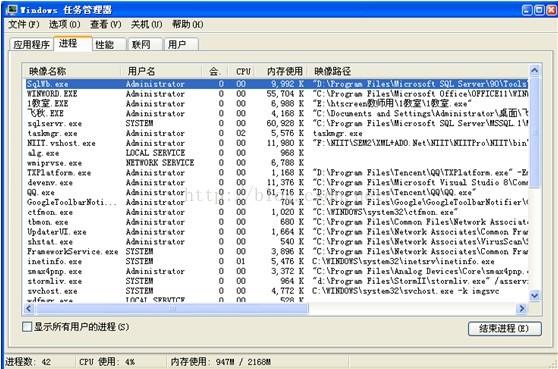Select the svchost.exe process row
The height and width of the screenshot is (369, 558).
[x=277, y=291]
